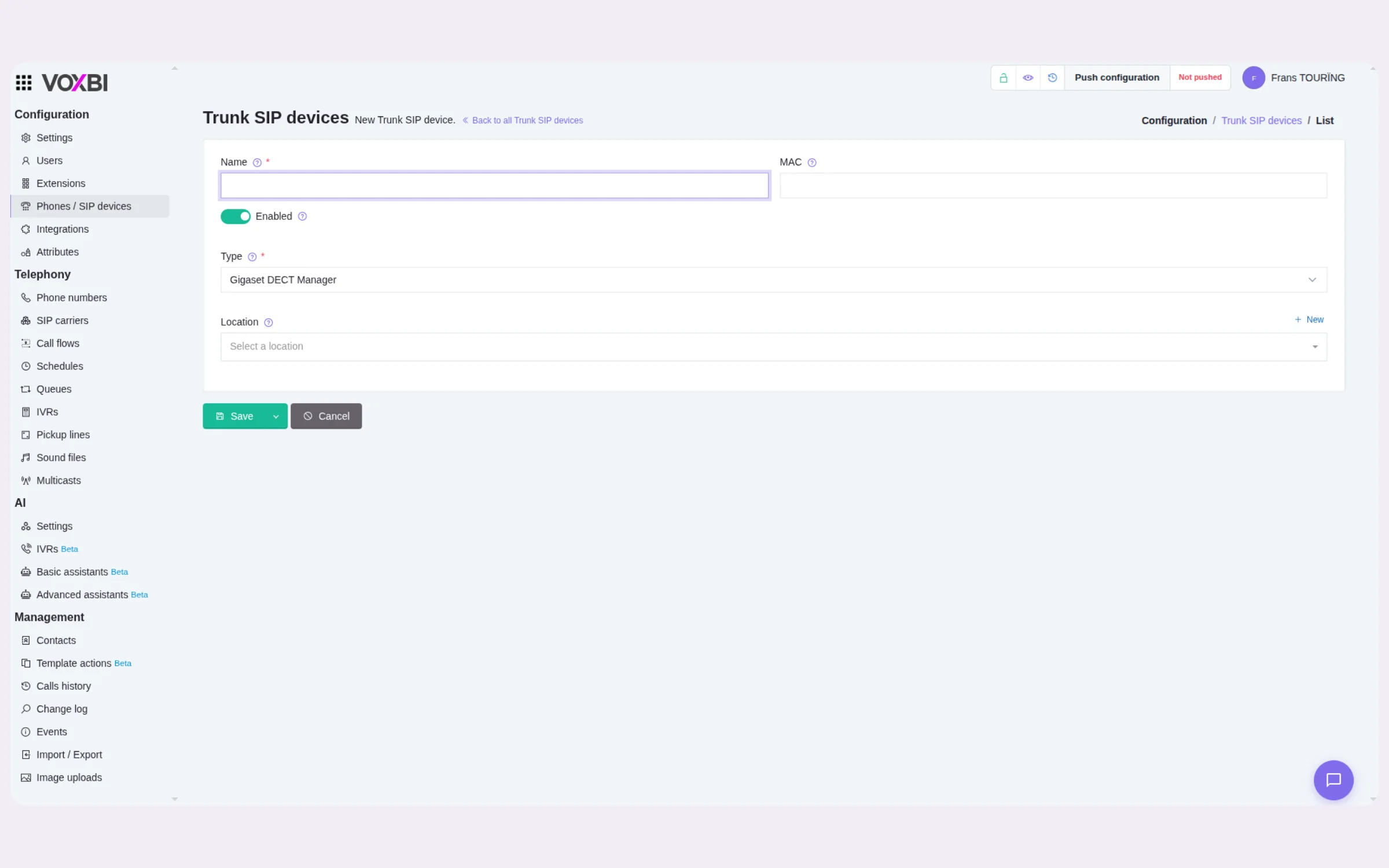1389x868 pixels.
Task: Click the eye preview icon in toolbar
Action: point(1028,78)
